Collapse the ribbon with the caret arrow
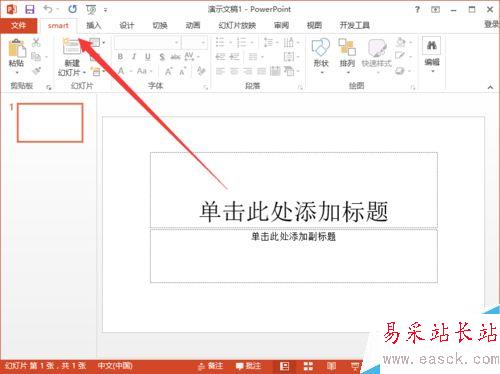This screenshot has width=500, height=374. pos(490,87)
